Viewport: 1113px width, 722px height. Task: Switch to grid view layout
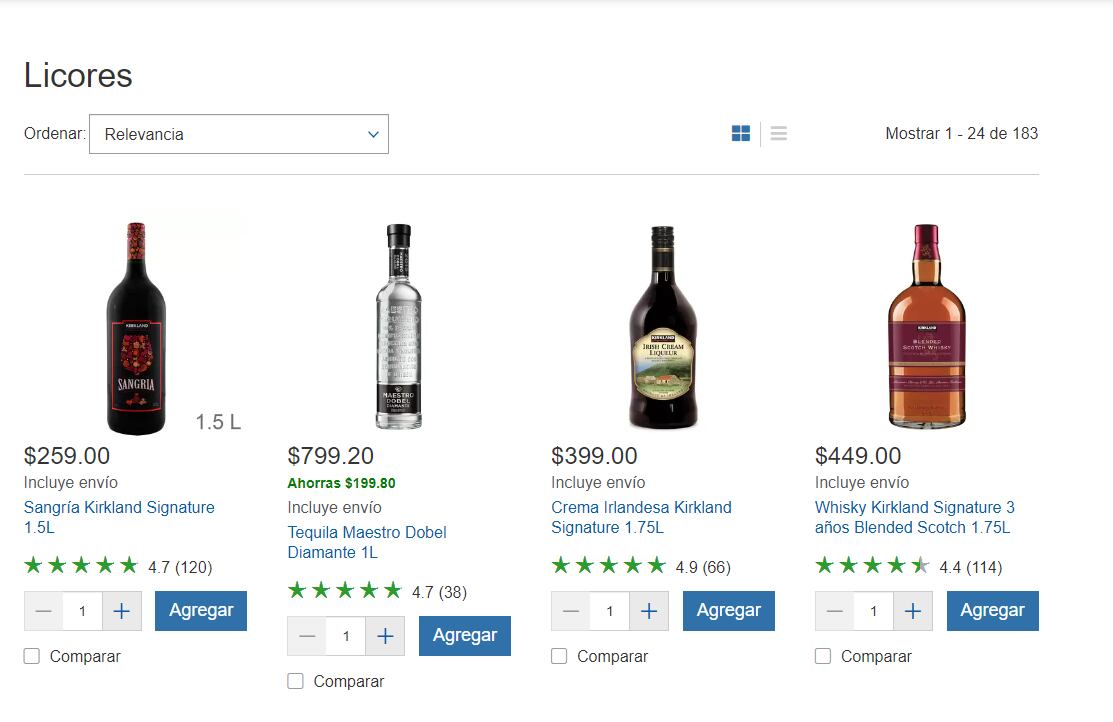tap(740, 132)
